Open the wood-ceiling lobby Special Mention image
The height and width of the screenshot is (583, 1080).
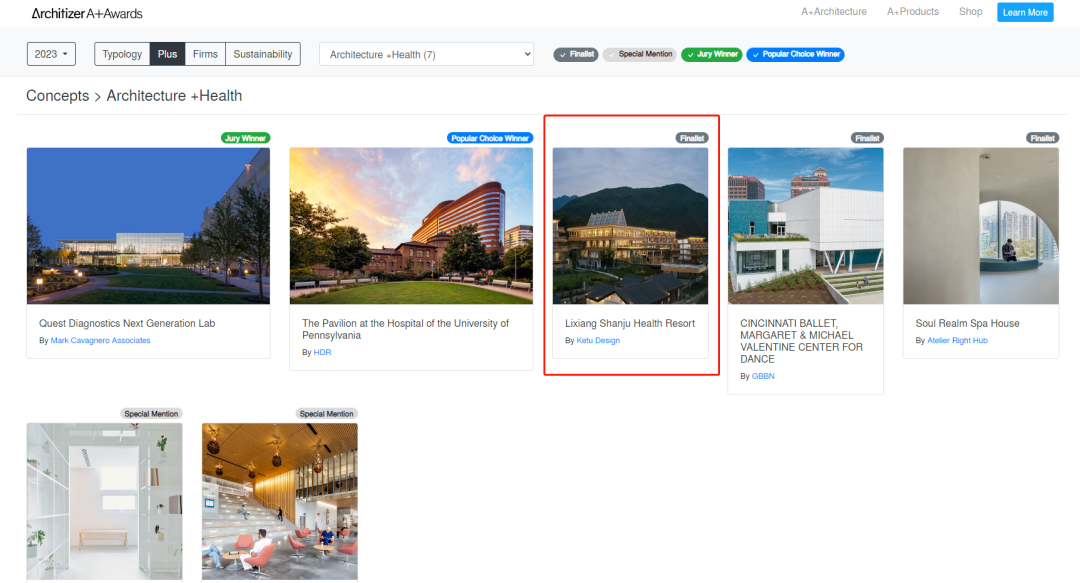point(280,502)
